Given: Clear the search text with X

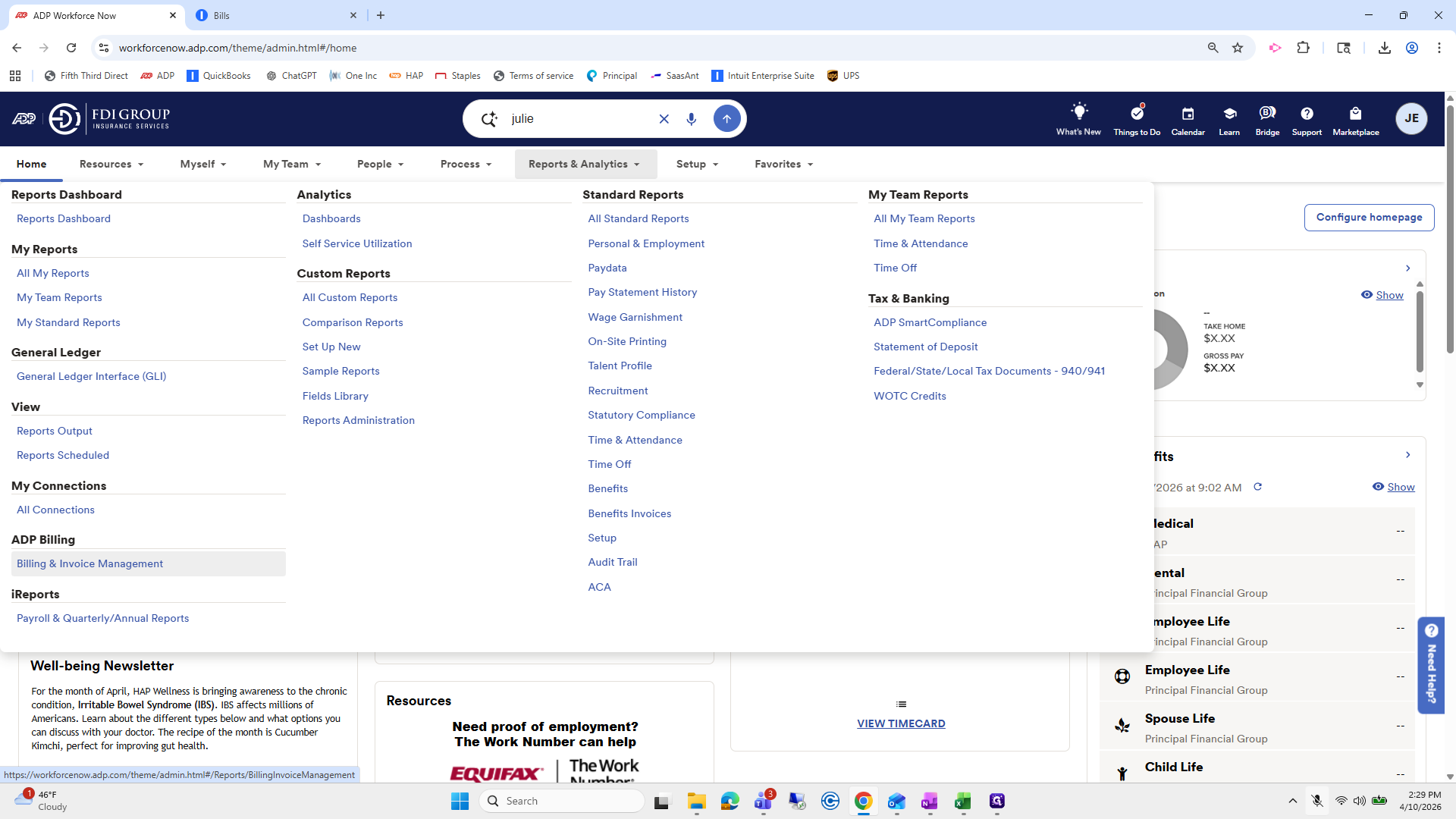Looking at the screenshot, I should coord(664,119).
